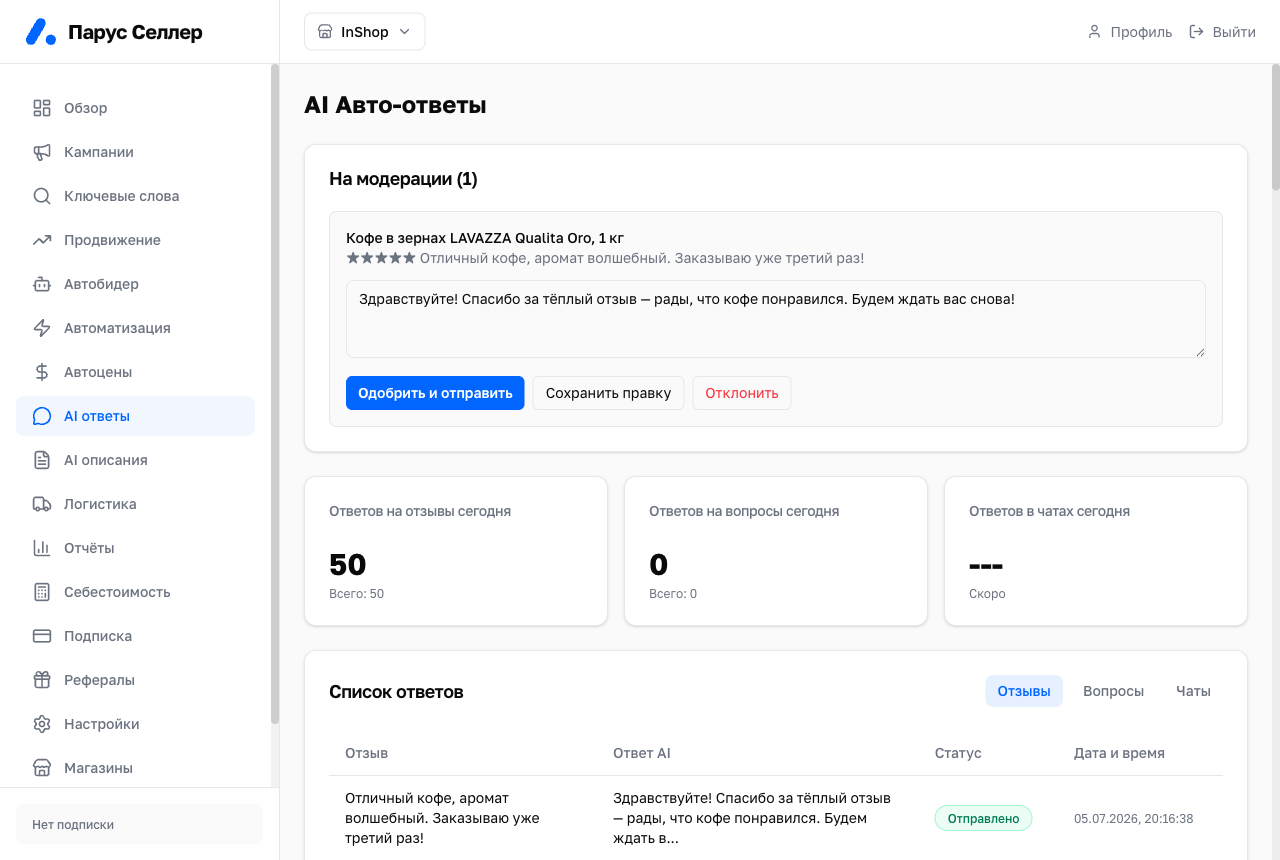Expand the InShop dropdown chevron
The height and width of the screenshot is (860, 1280).
[x=405, y=32]
